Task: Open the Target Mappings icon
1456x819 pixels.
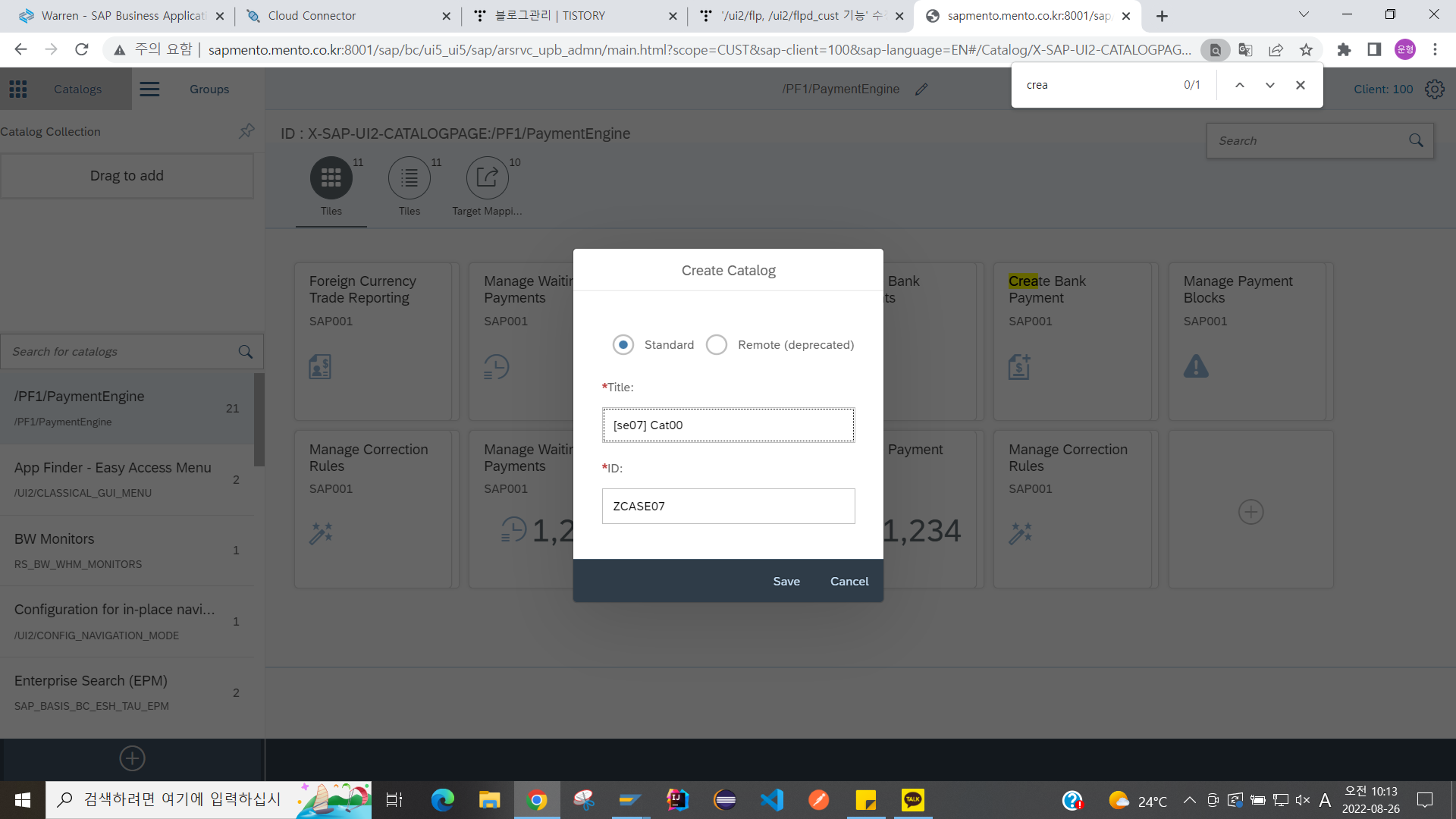Action: pyautogui.click(x=487, y=178)
